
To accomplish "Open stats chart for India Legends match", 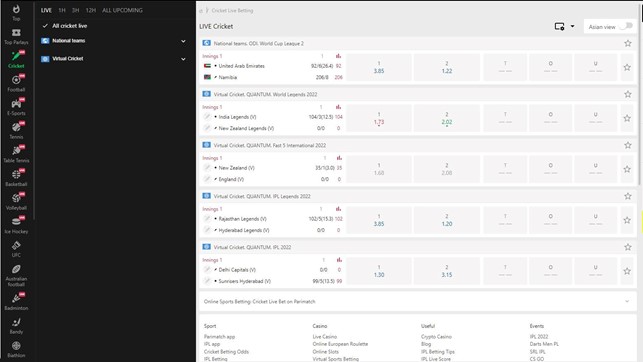I will click(x=338, y=107).
